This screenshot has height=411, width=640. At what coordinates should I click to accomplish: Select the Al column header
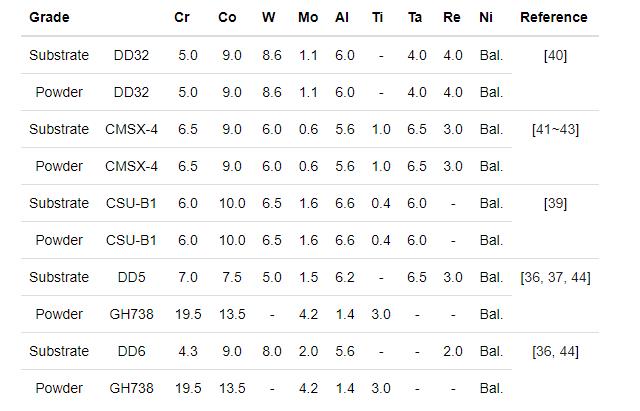342,17
